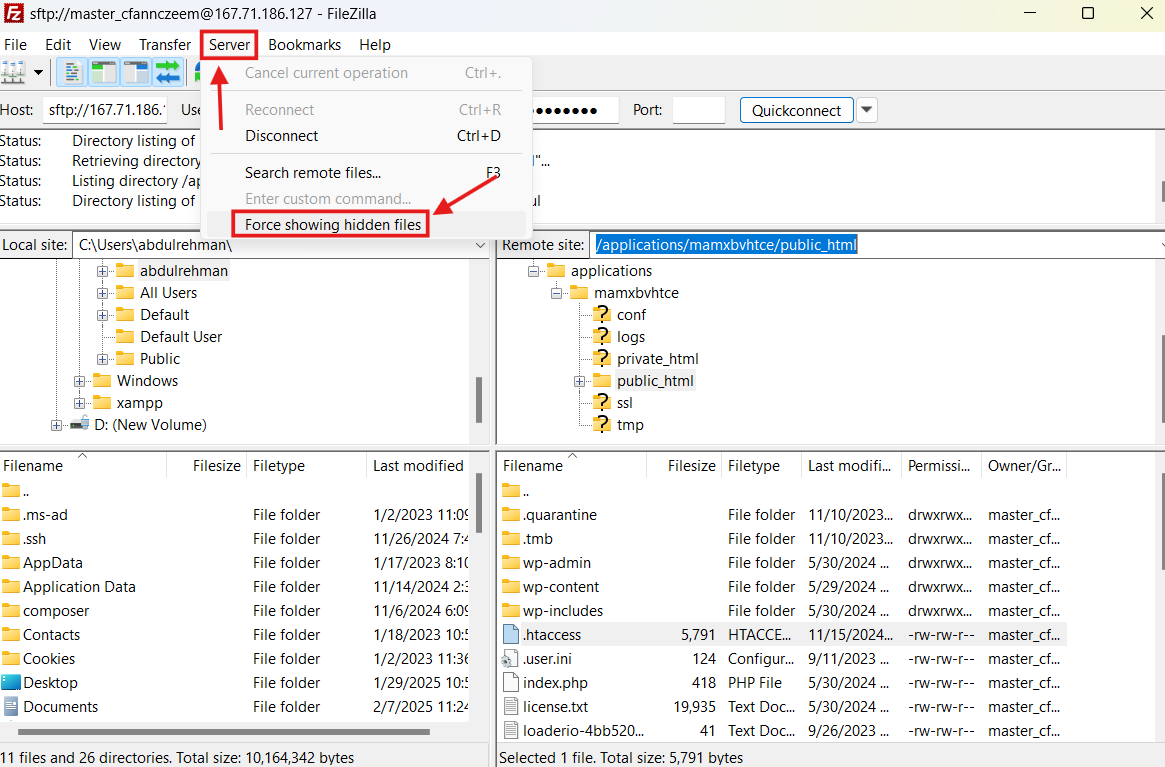This screenshot has height=767, width=1165.
Task: Select the wp-content folder icon
Action: pos(510,587)
